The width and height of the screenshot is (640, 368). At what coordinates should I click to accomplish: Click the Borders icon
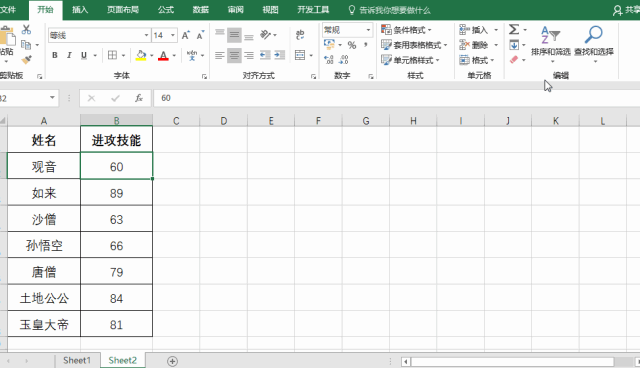112,55
